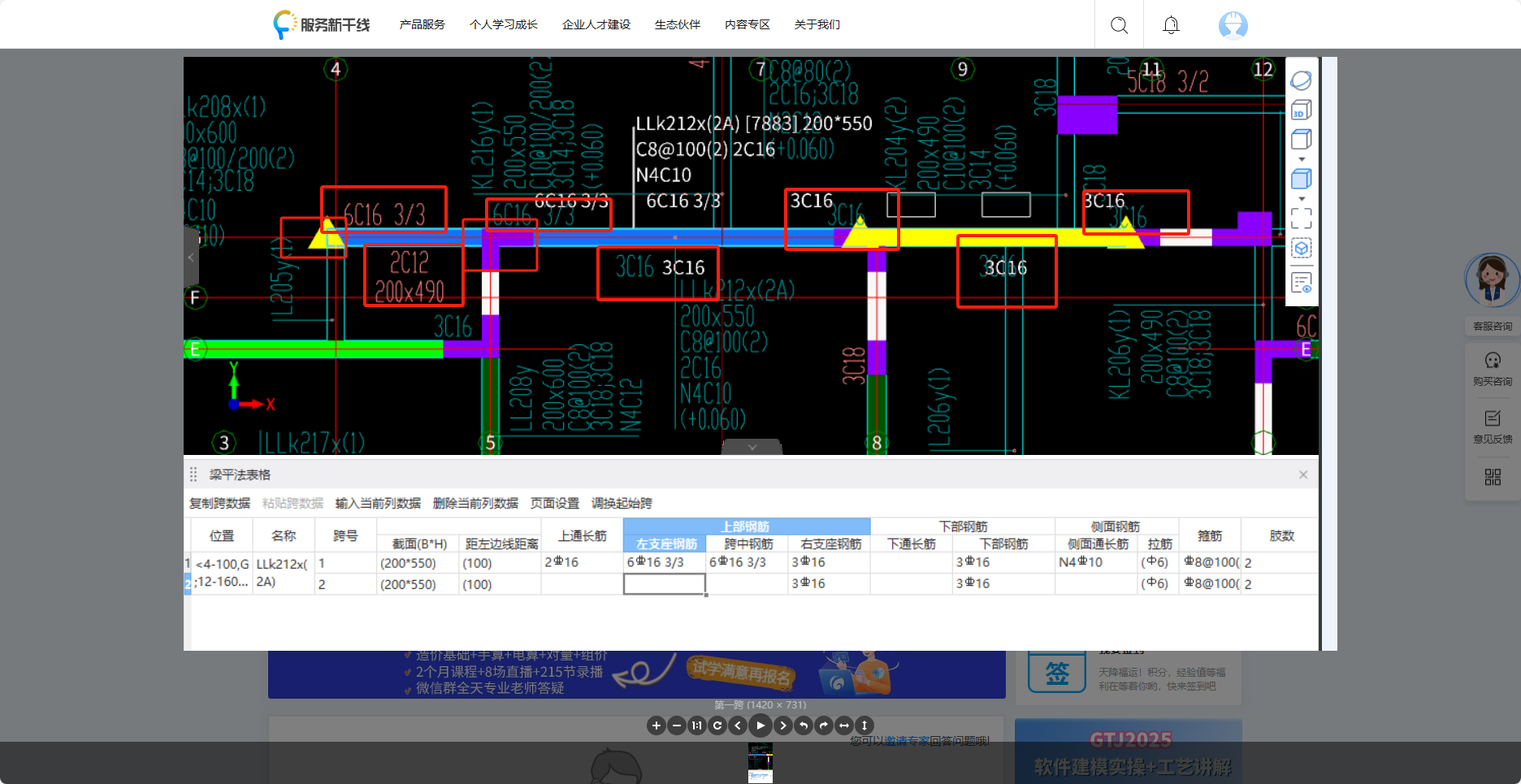
Task: Click the '6Φ16 3/3' 左支座钢筋 cell
Action: (x=665, y=562)
